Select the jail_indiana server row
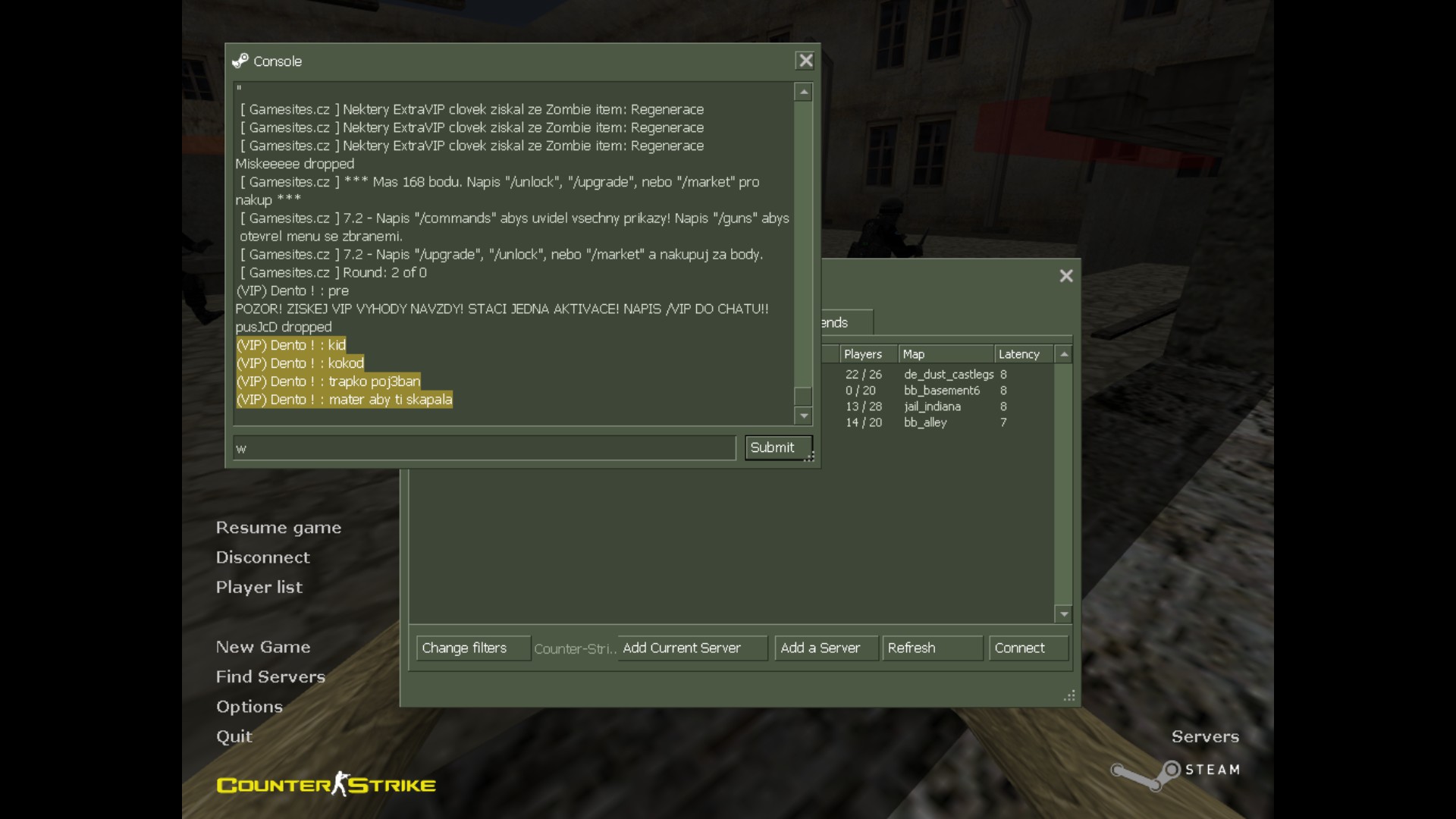This screenshot has height=819, width=1456. (x=938, y=406)
